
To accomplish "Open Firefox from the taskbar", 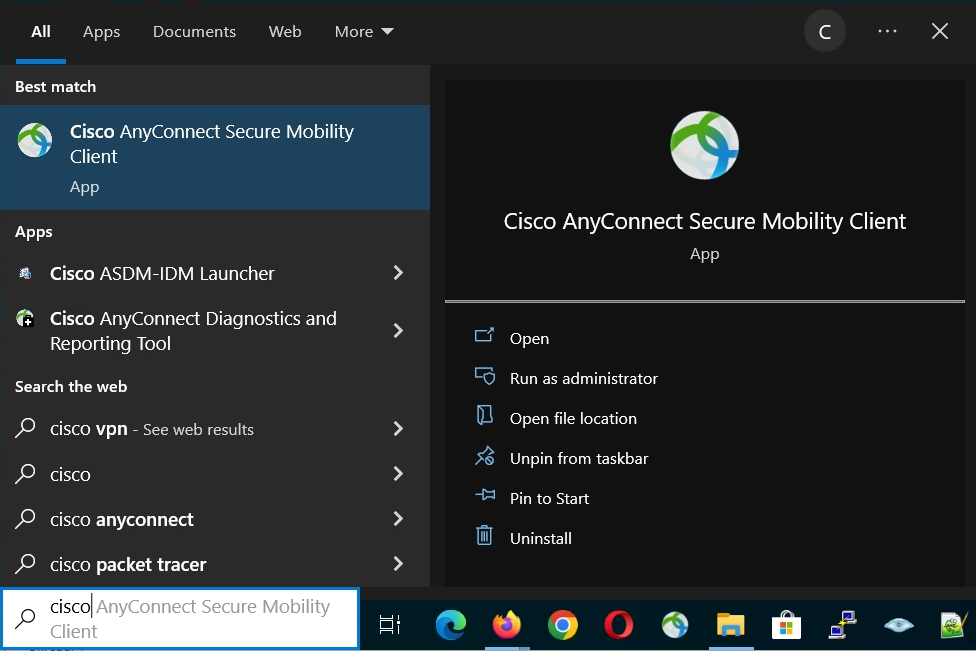I will click(507, 626).
